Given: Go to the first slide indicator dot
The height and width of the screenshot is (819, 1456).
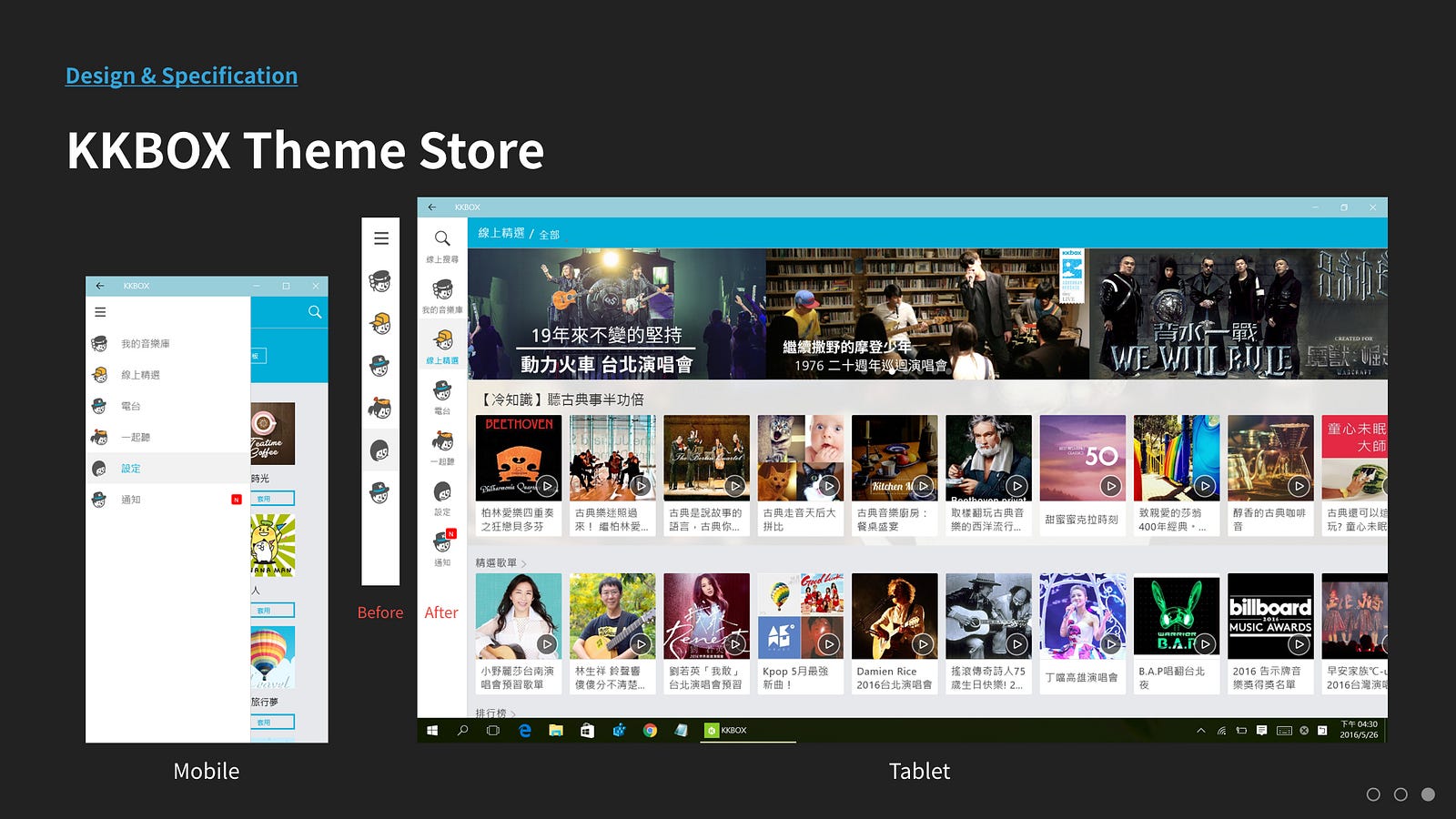Looking at the screenshot, I should pyautogui.click(x=1373, y=794).
